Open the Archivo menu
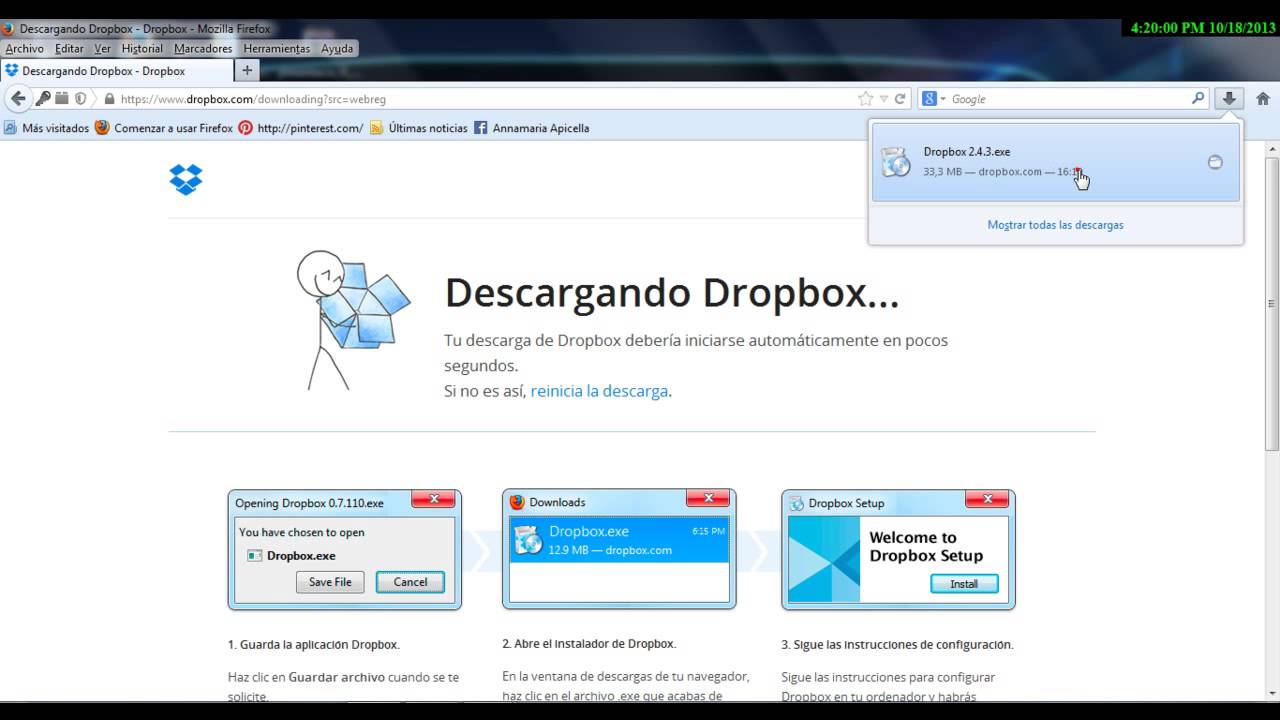The image size is (1280, 720). [25, 48]
